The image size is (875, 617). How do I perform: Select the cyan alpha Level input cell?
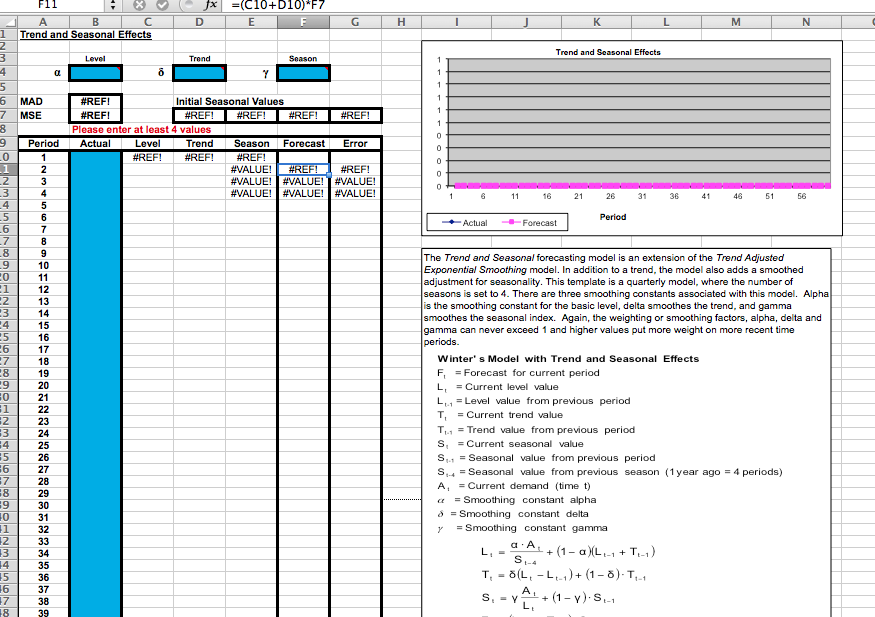click(x=95, y=72)
